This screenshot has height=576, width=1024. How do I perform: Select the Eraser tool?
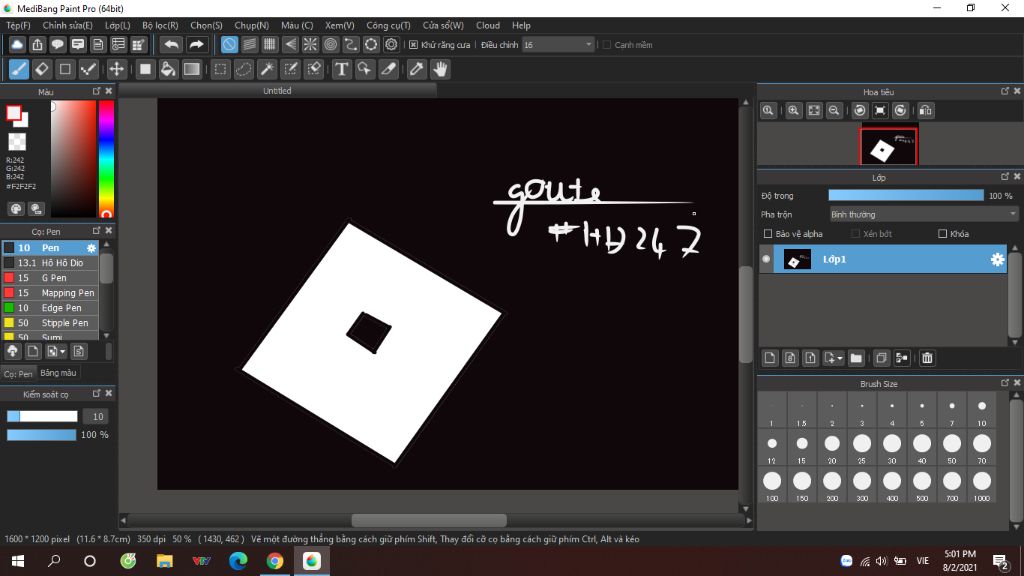tap(42, 69)
